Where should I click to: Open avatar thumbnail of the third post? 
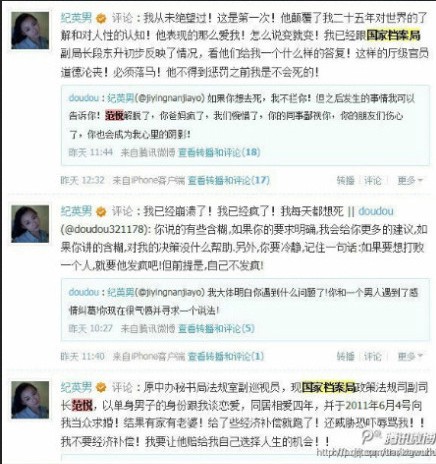tap(30, 400)
